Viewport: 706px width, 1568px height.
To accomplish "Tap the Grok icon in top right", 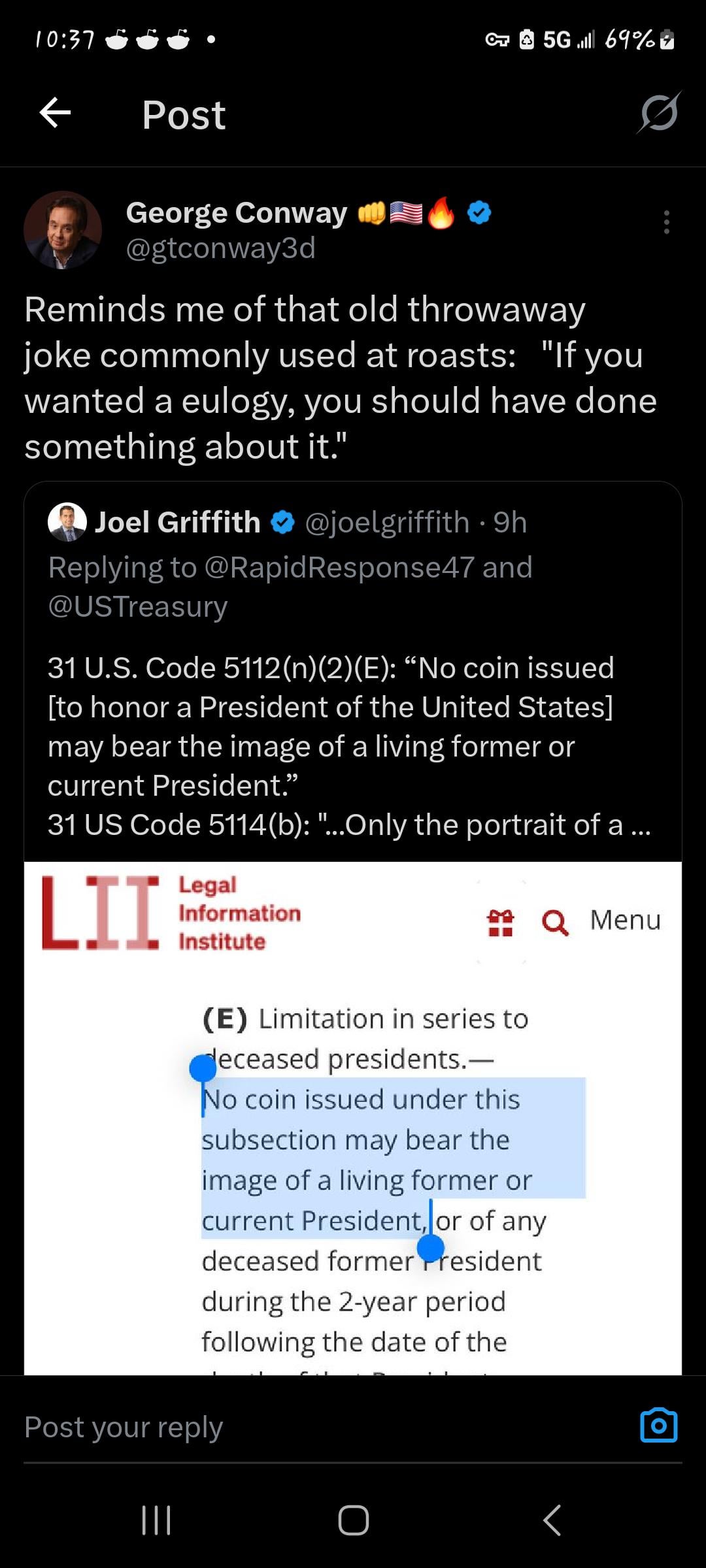I will click(659, 113).
